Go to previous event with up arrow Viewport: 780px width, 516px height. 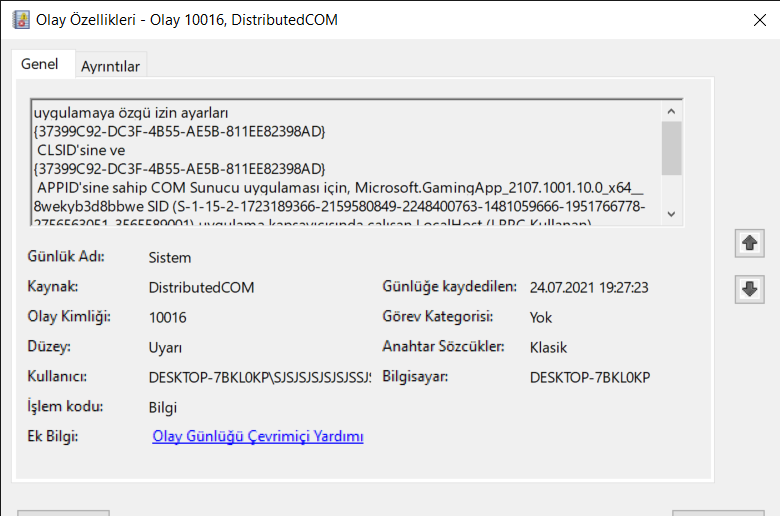point(748,242)
